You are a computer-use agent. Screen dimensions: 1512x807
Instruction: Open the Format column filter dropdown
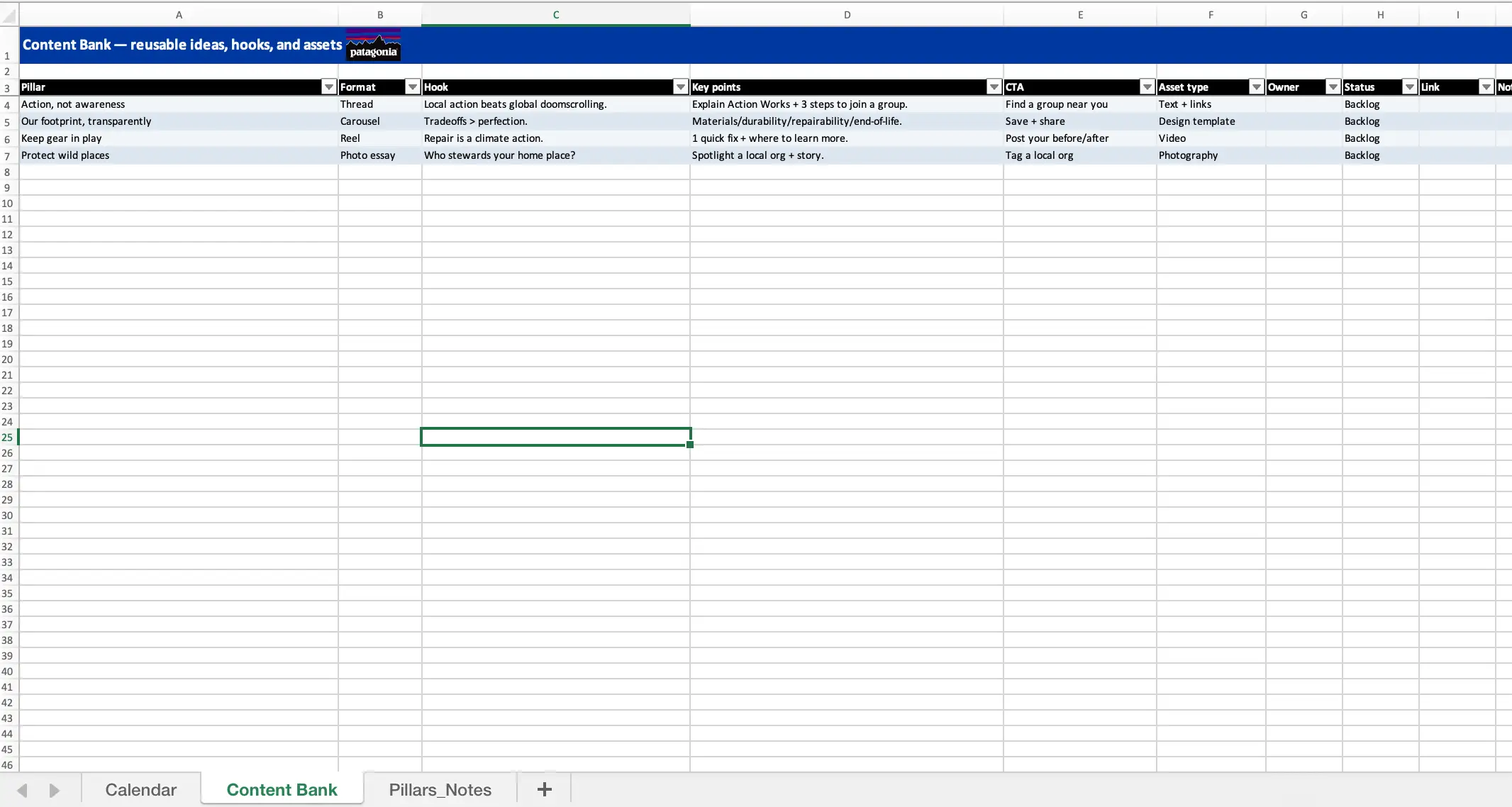click(412, 87)
